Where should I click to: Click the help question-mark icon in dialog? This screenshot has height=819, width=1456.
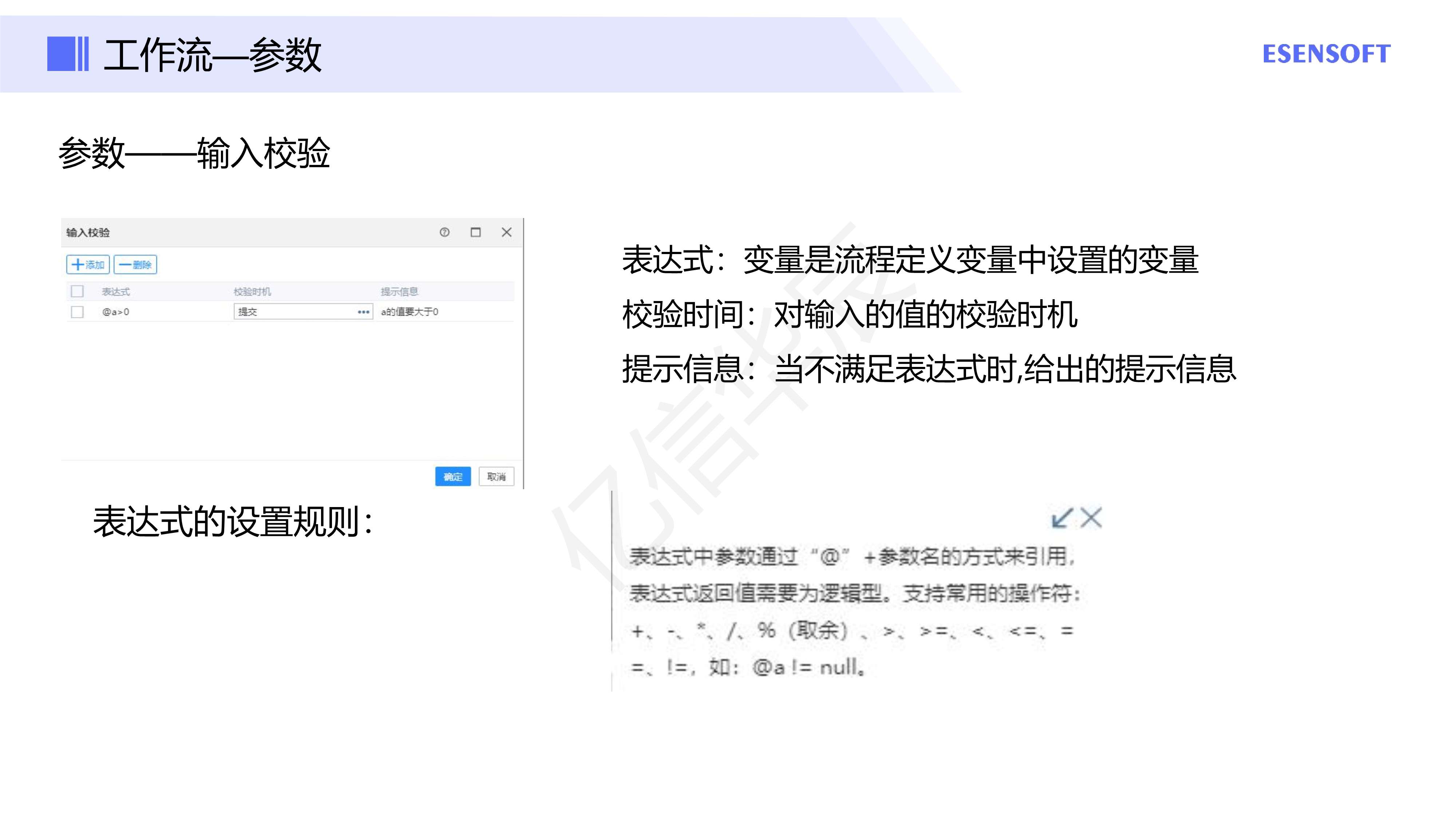click(444, 232)
